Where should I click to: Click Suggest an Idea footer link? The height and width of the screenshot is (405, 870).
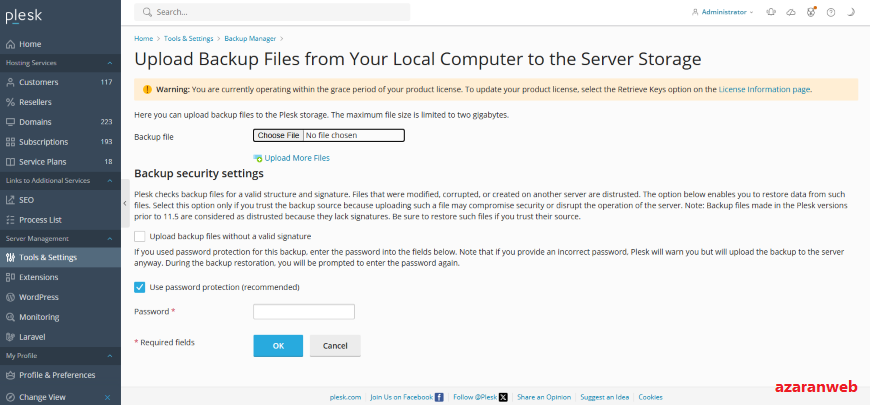[605, 397]
